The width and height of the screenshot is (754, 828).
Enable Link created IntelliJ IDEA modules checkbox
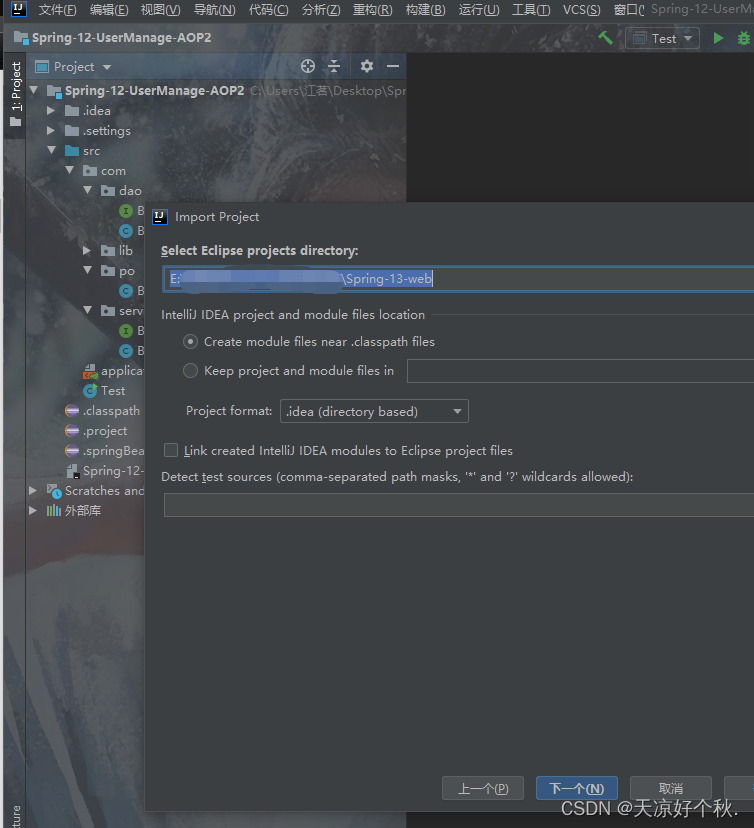[x=171, y=450]
